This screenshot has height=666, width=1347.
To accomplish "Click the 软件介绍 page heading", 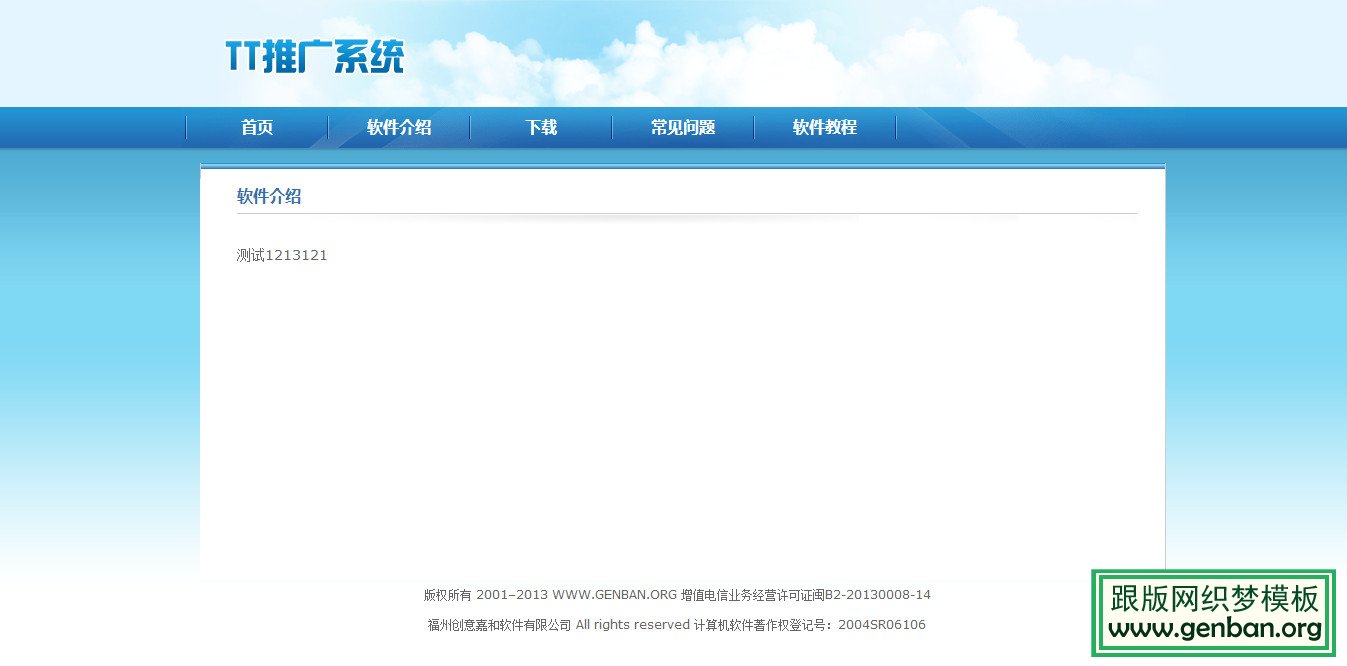I will pos(268,196).
